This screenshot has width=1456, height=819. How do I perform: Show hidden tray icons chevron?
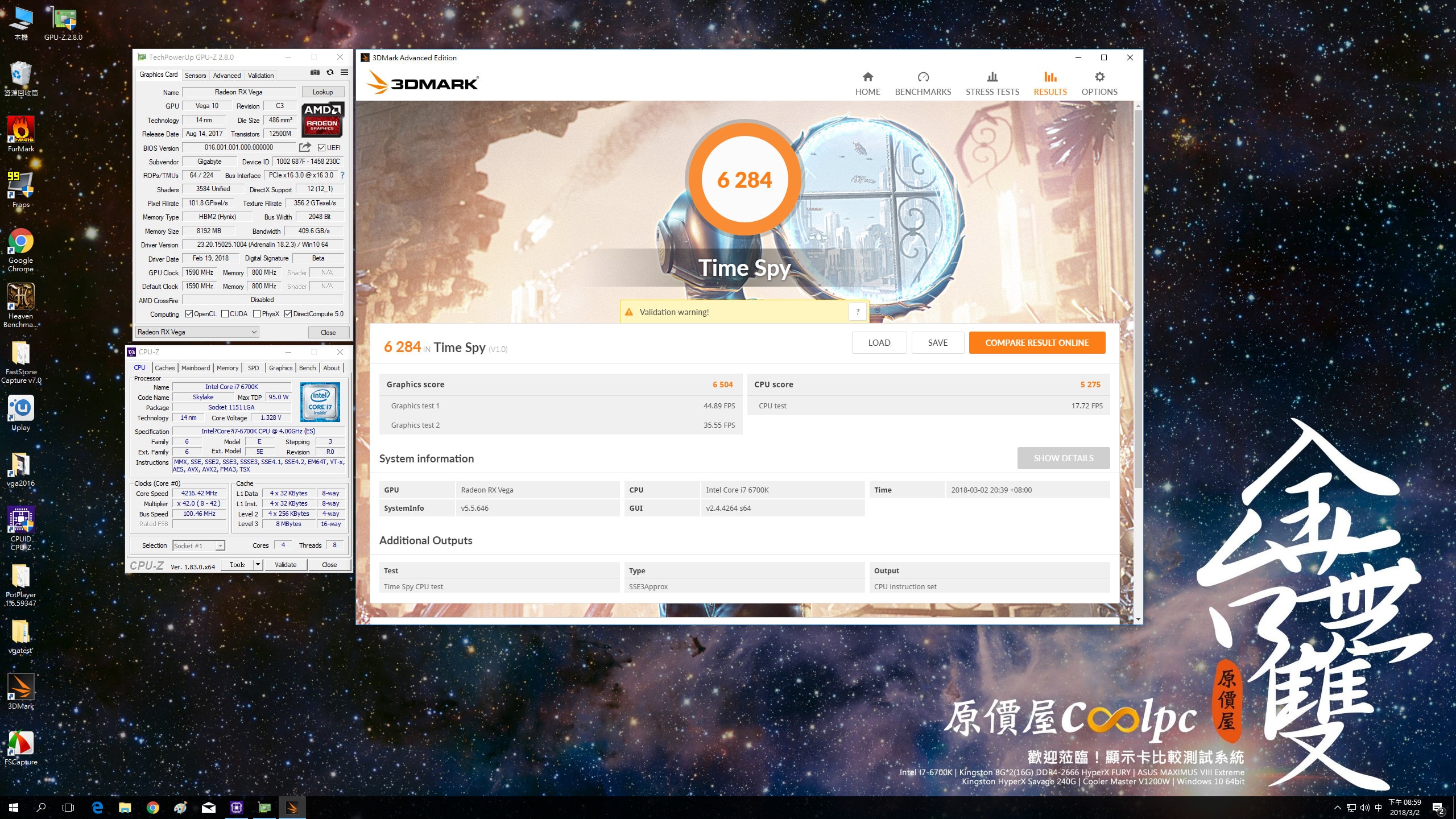pos(1338,808)
